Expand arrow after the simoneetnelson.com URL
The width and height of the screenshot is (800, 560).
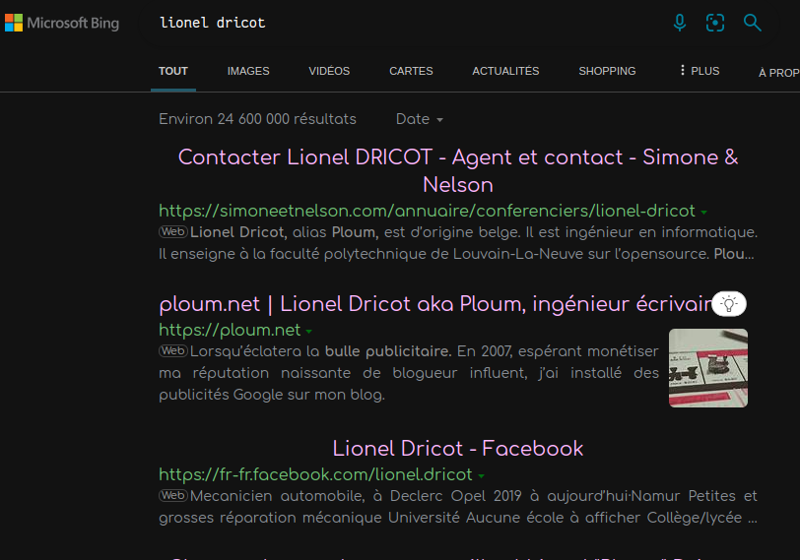pyautogui.click(x=704, y=212)
